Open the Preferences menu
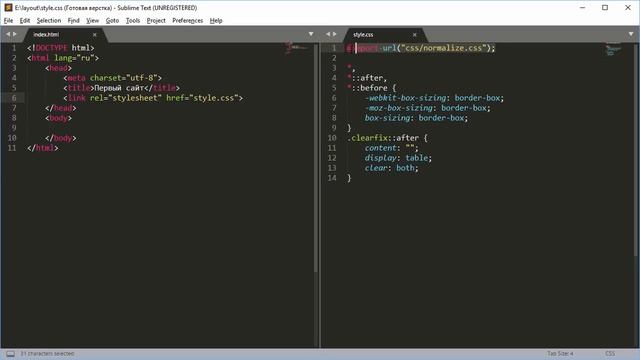The height and width of the screenshot is (360, 640). [187, 20]
